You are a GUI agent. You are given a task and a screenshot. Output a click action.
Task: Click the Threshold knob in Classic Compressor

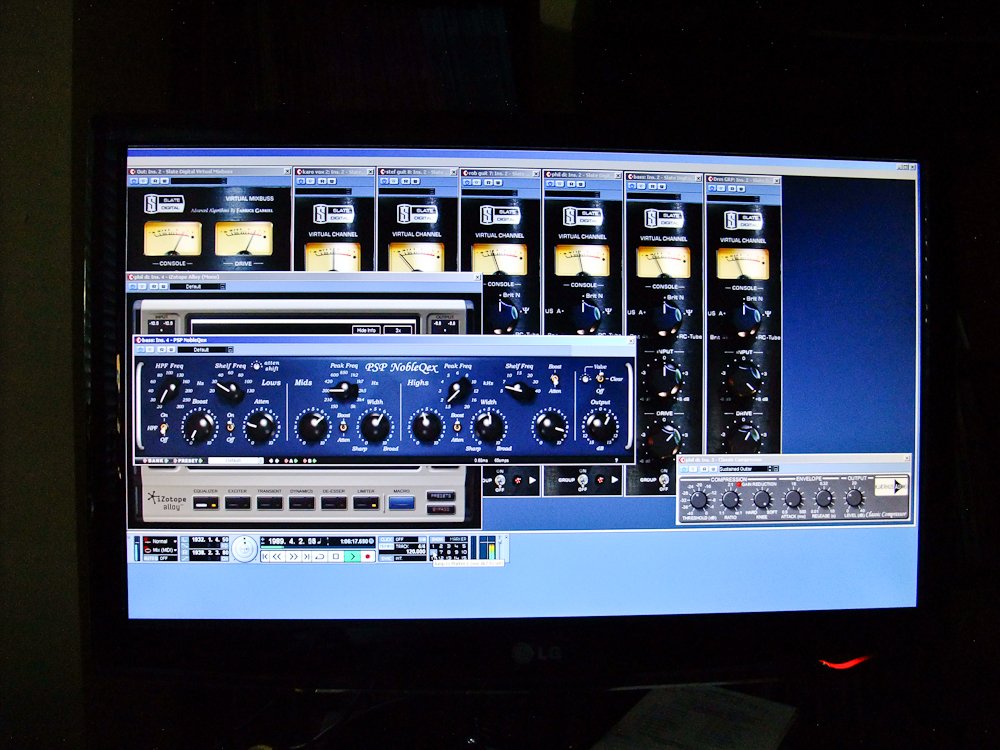[x=699, y=499]
